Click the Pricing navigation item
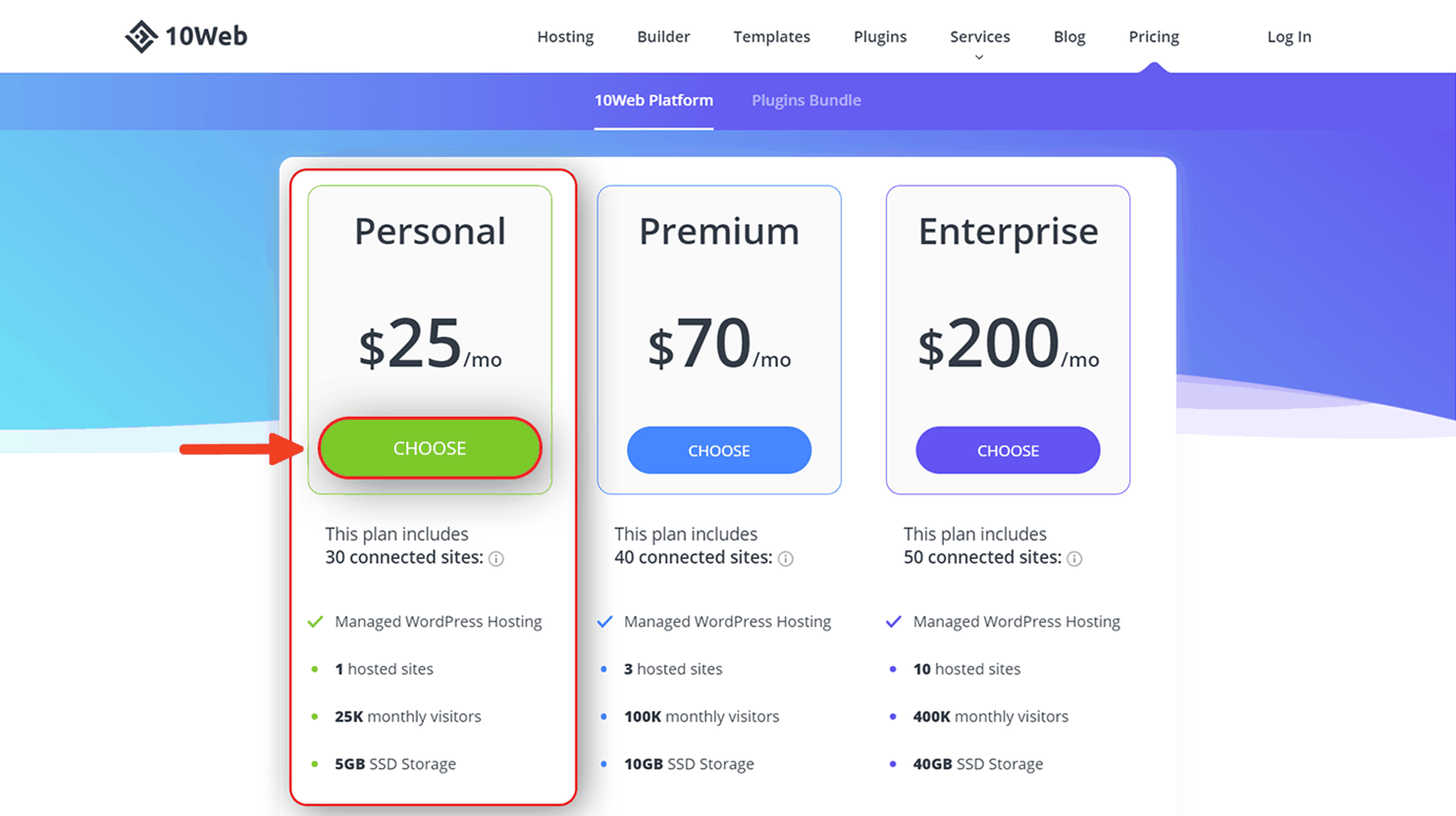 [x=1154, y=36]
